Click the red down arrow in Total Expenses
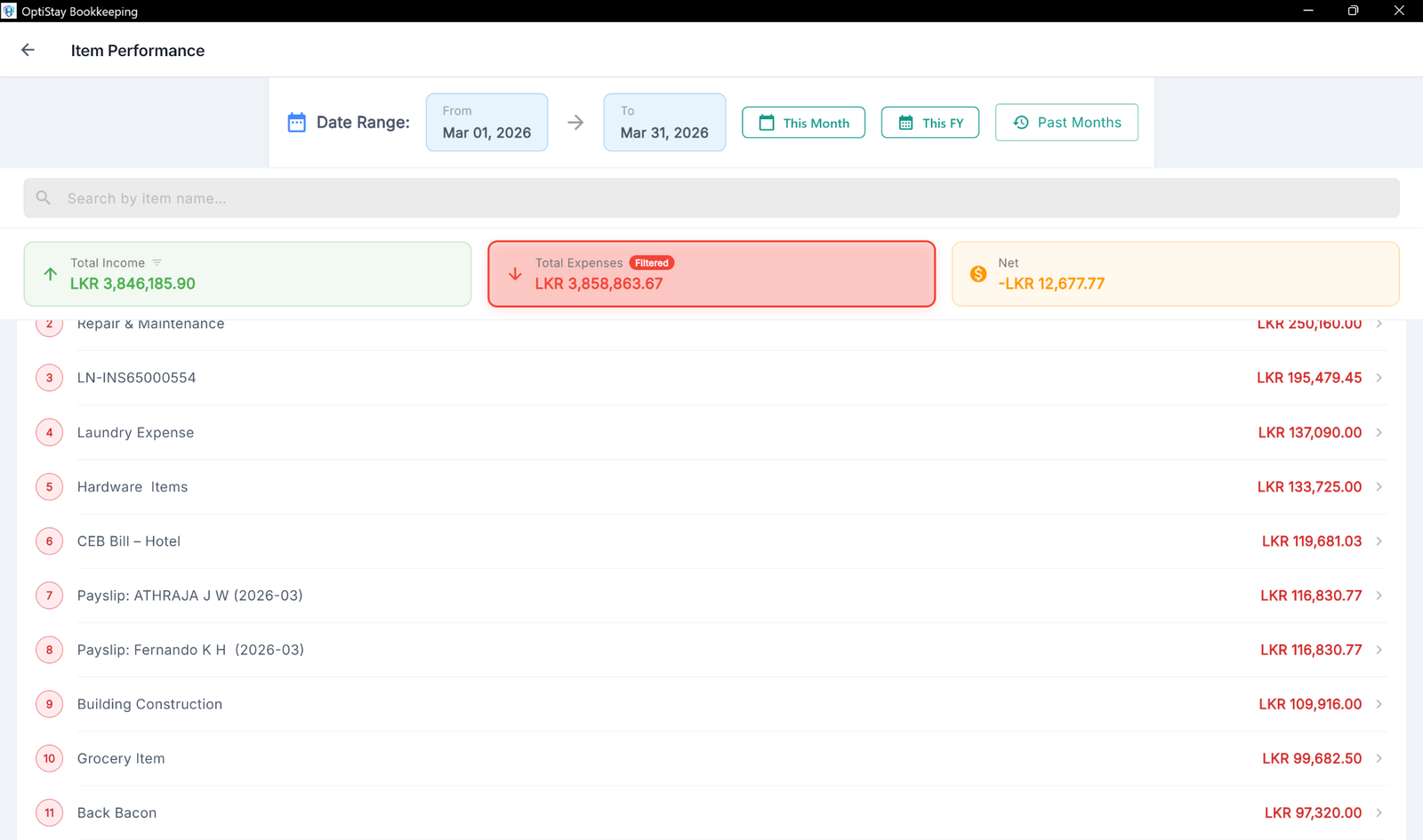1423x840 pixels. (515, 274)
